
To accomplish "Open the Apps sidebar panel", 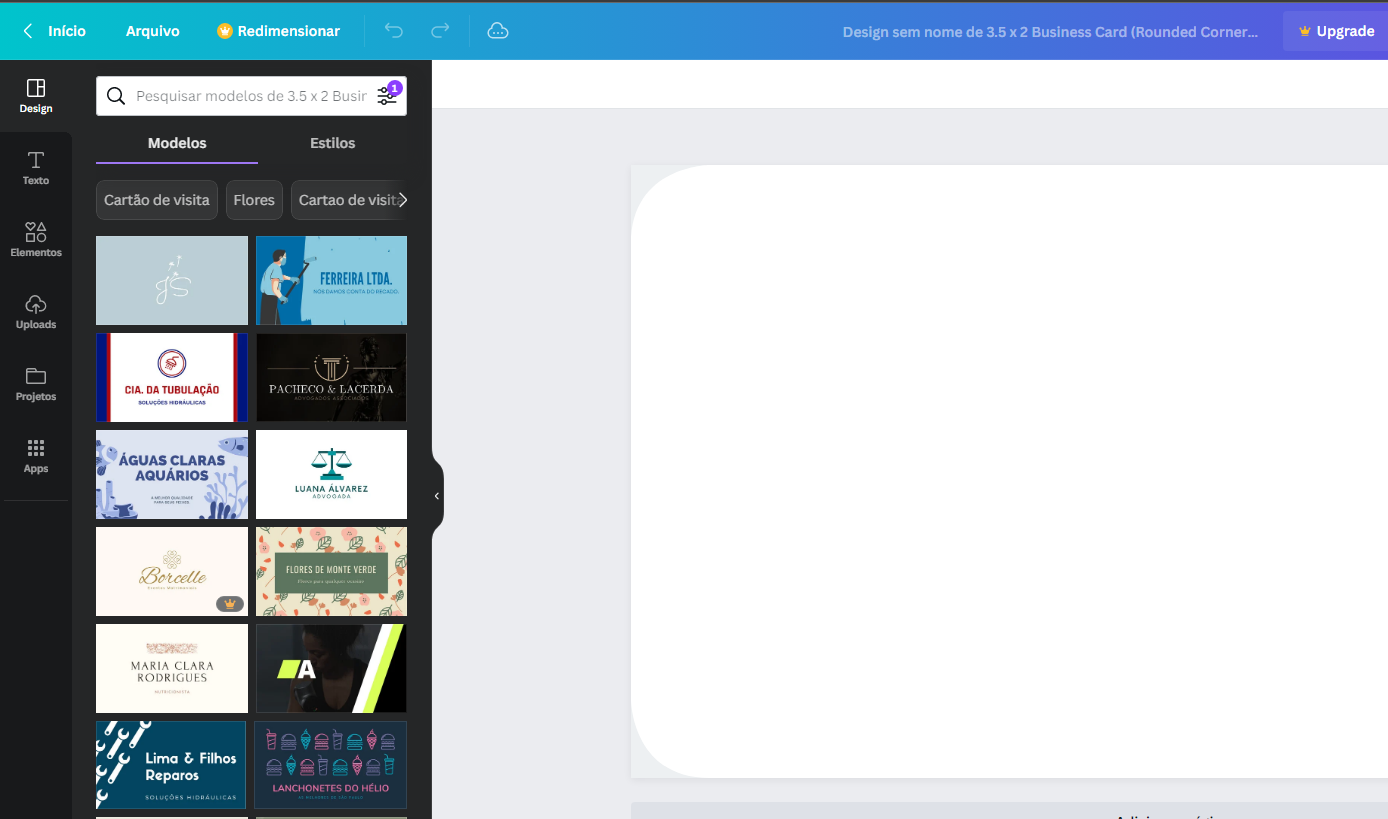I will click(x=36, y=456).
